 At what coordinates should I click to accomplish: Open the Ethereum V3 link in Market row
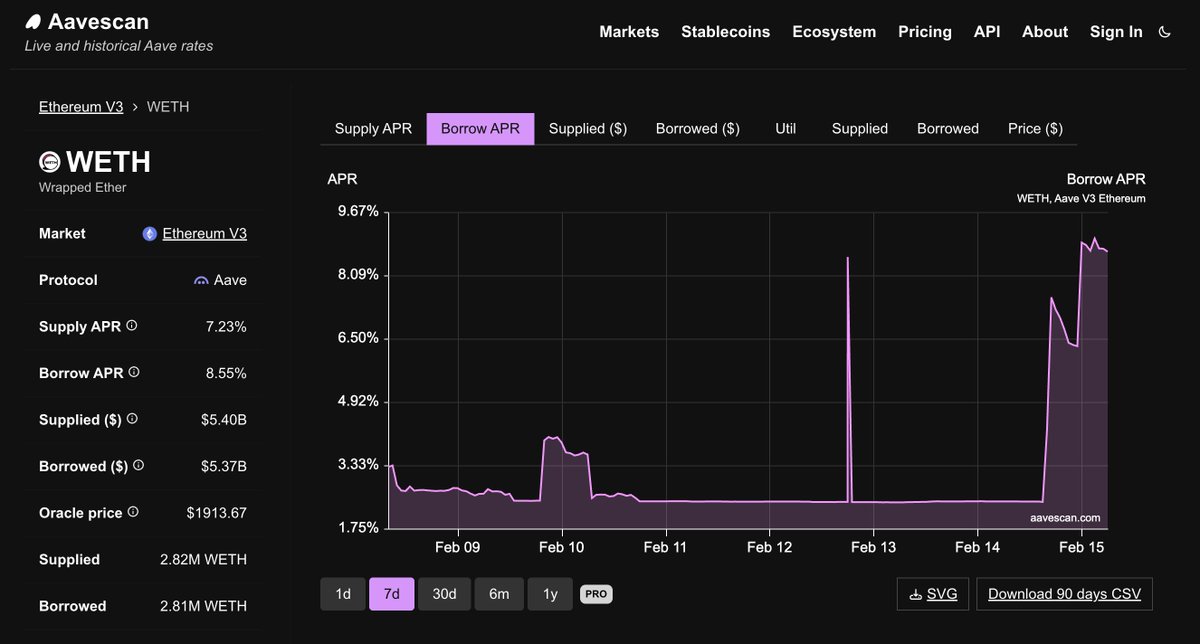(x=205, y=234)
